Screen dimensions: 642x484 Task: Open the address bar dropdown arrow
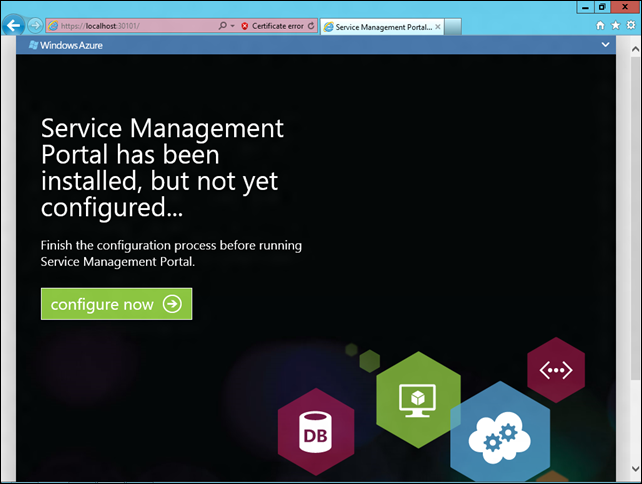233,26
